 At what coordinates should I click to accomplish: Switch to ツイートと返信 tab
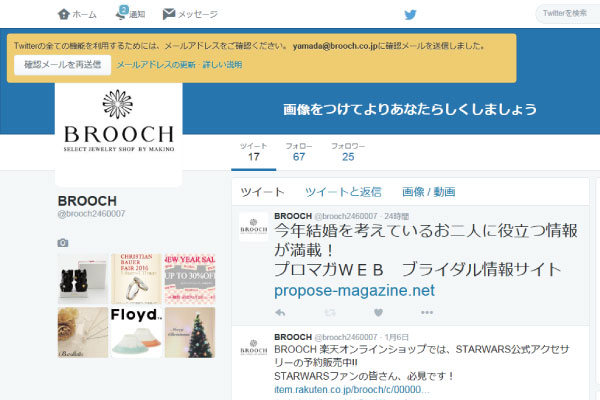[343, 192]
